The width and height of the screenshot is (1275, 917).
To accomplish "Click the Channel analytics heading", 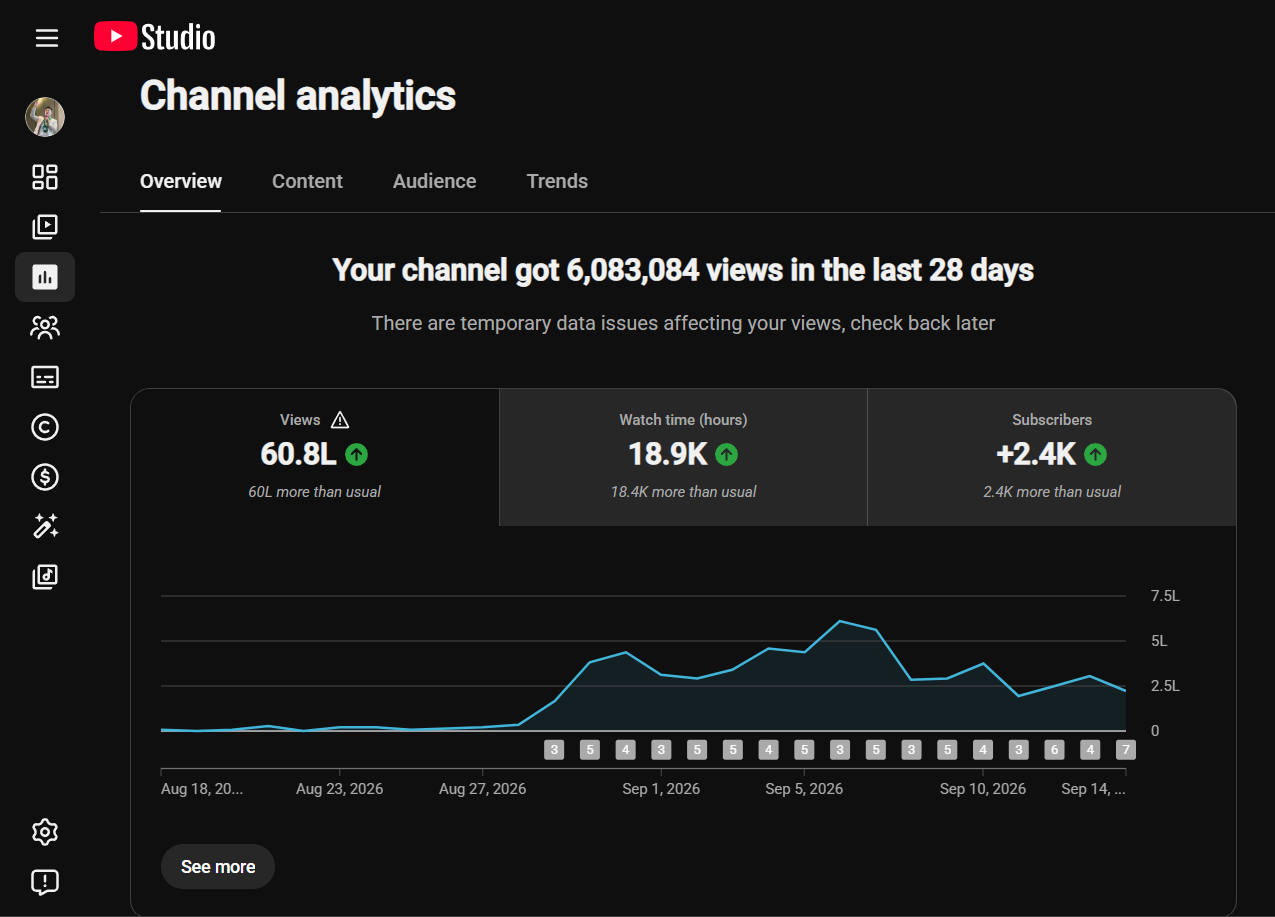I will click(298, 96).
